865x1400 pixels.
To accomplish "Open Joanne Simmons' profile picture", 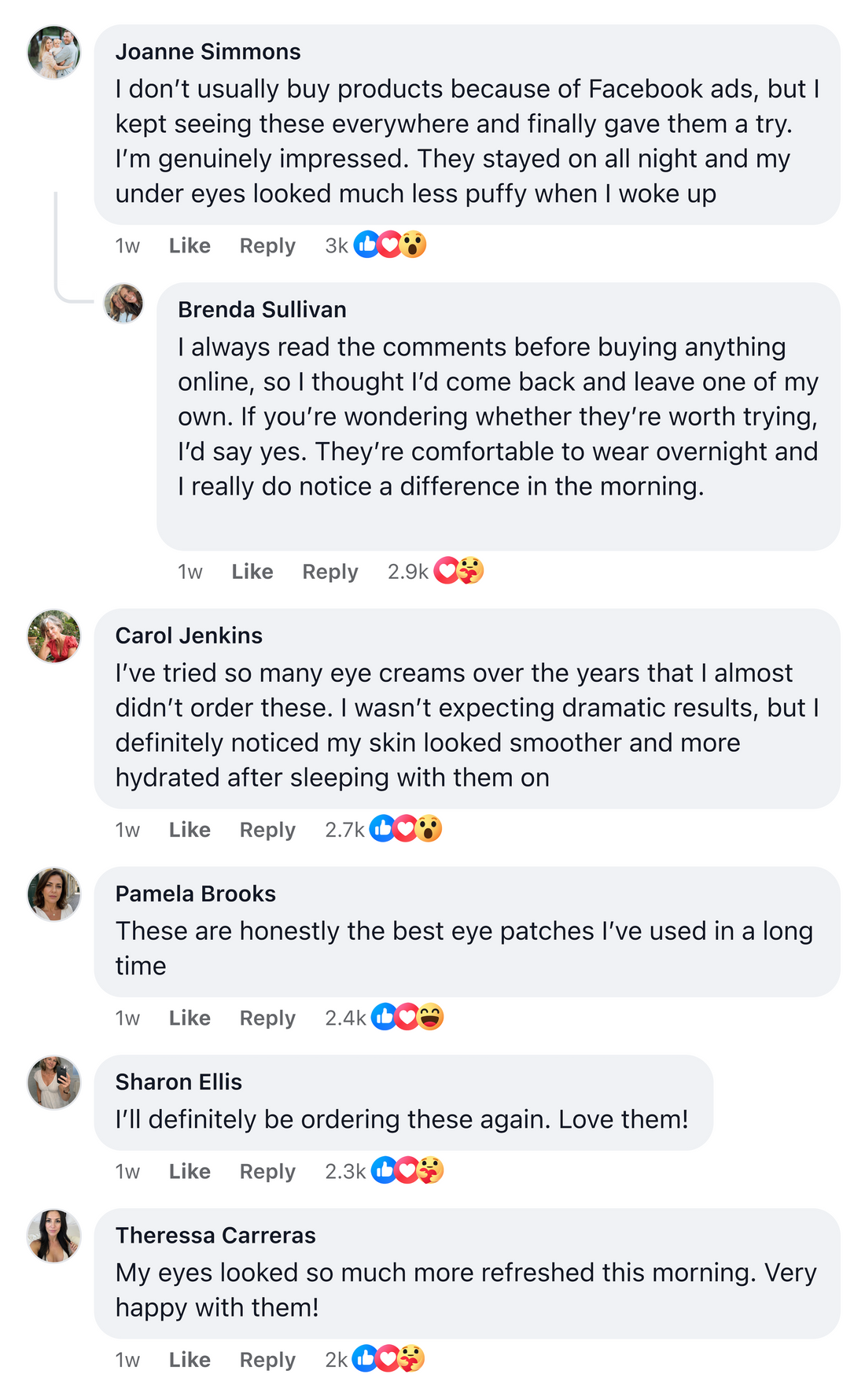I will click(54, 53).
